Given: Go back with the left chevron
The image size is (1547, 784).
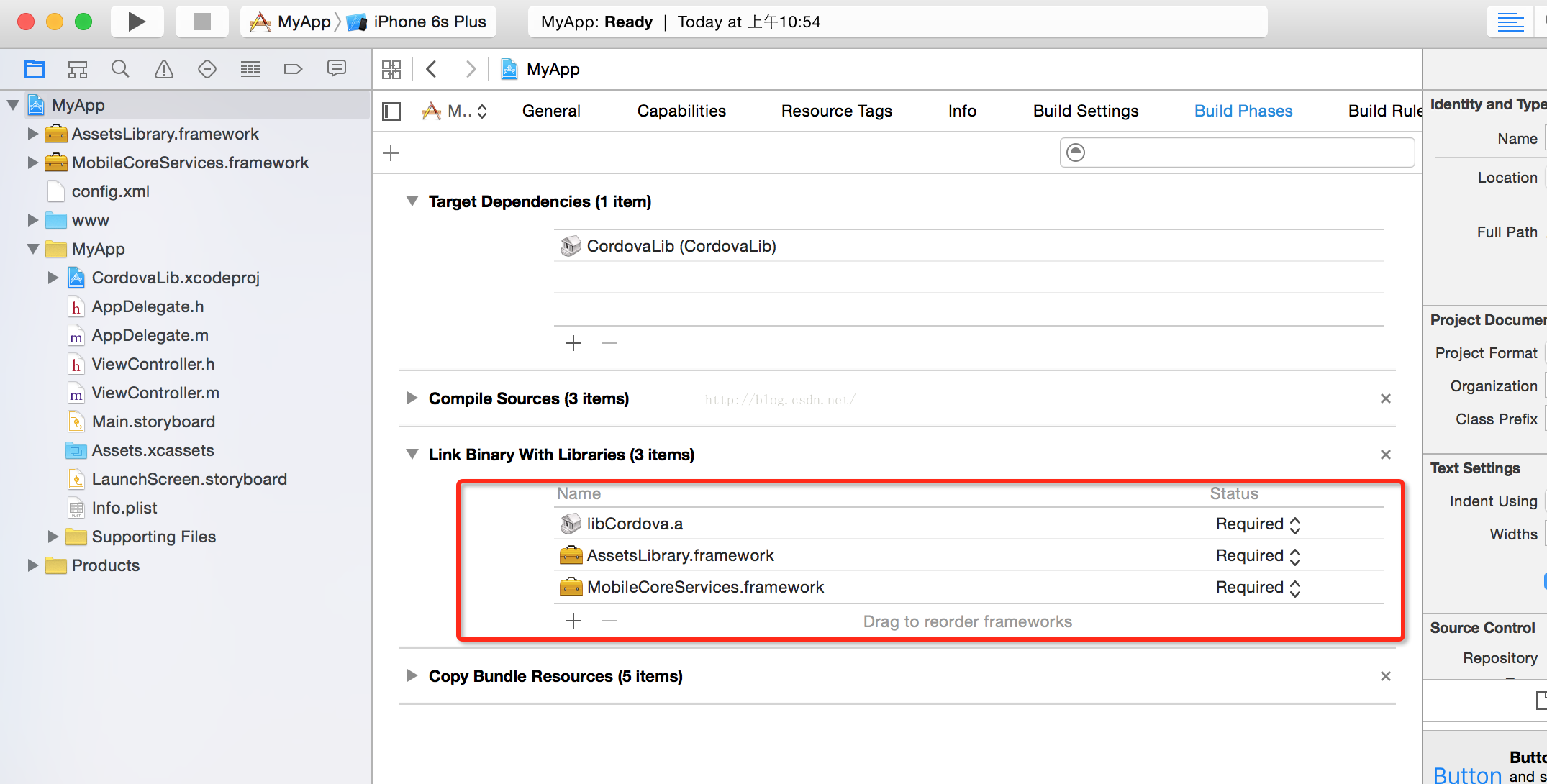Looking at the screenshot, I should pyautogui.click(x=432, y=69).
